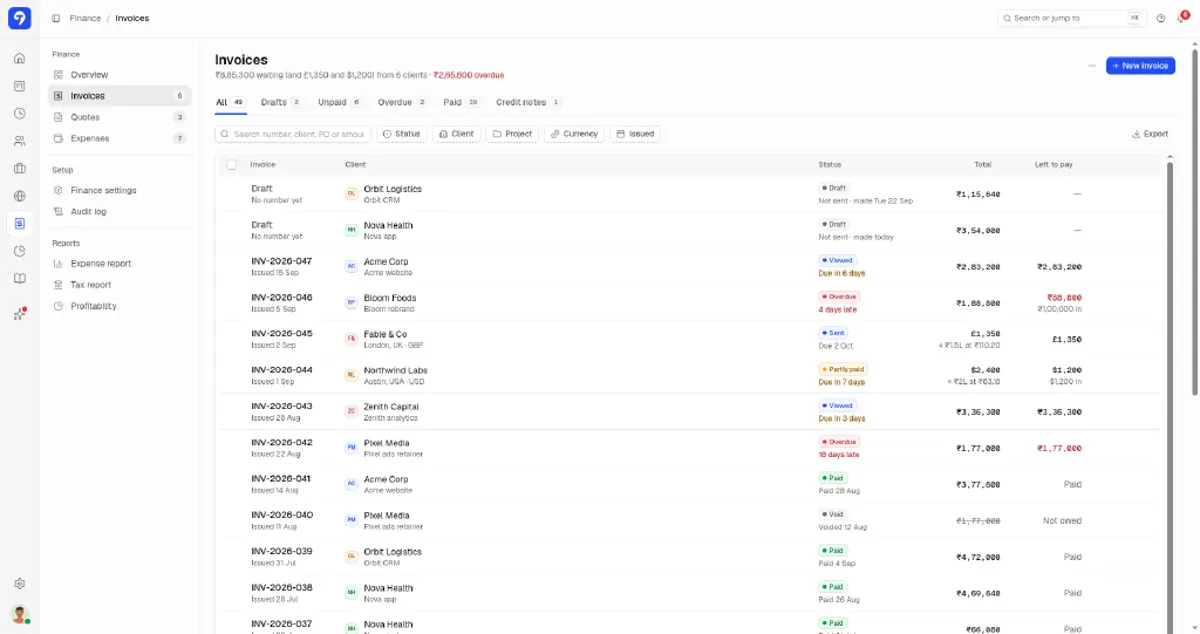Click the F& avatar for Fable & Co

[351, 339]
